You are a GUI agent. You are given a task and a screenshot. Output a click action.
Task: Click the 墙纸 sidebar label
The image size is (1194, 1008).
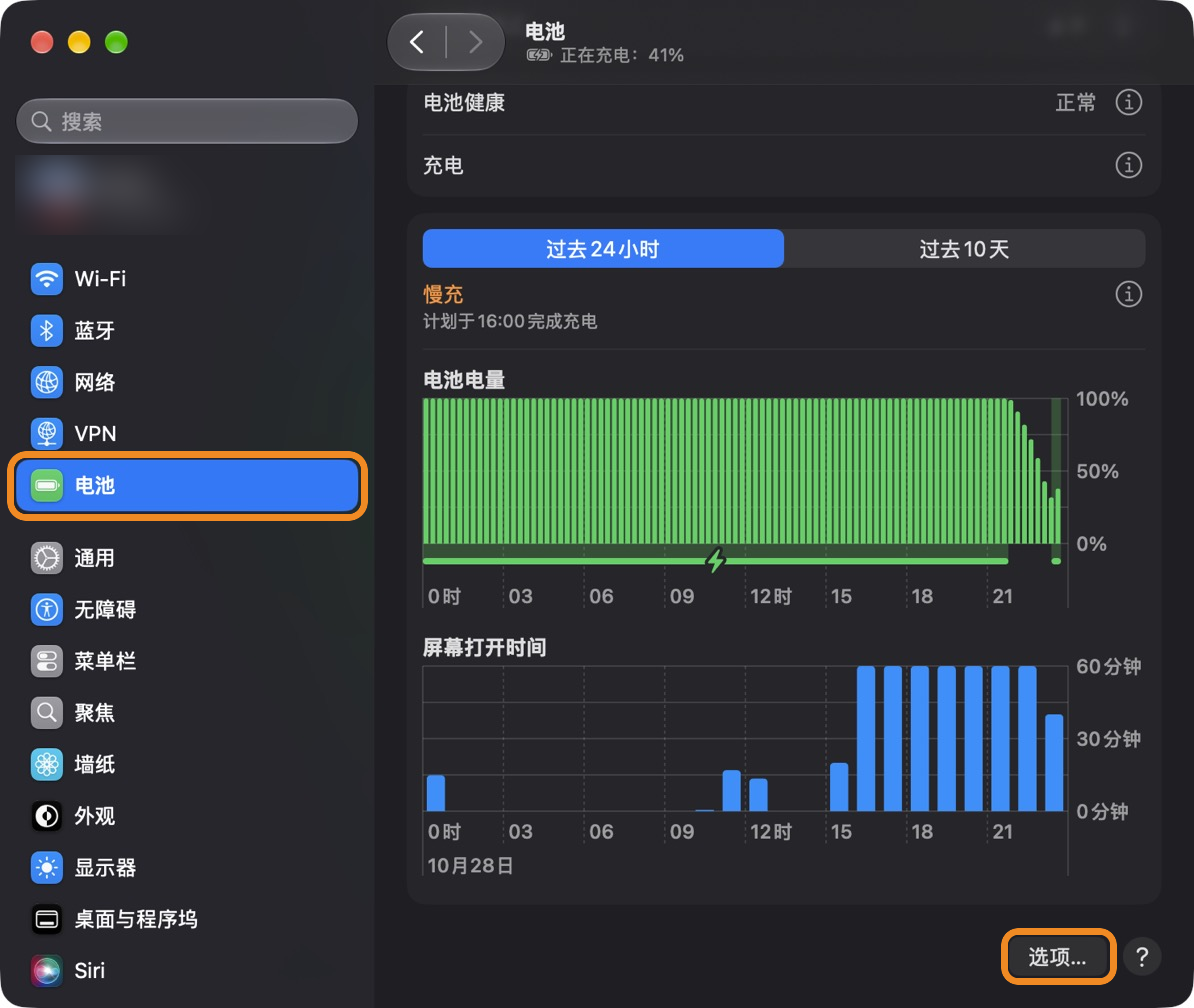94,764
